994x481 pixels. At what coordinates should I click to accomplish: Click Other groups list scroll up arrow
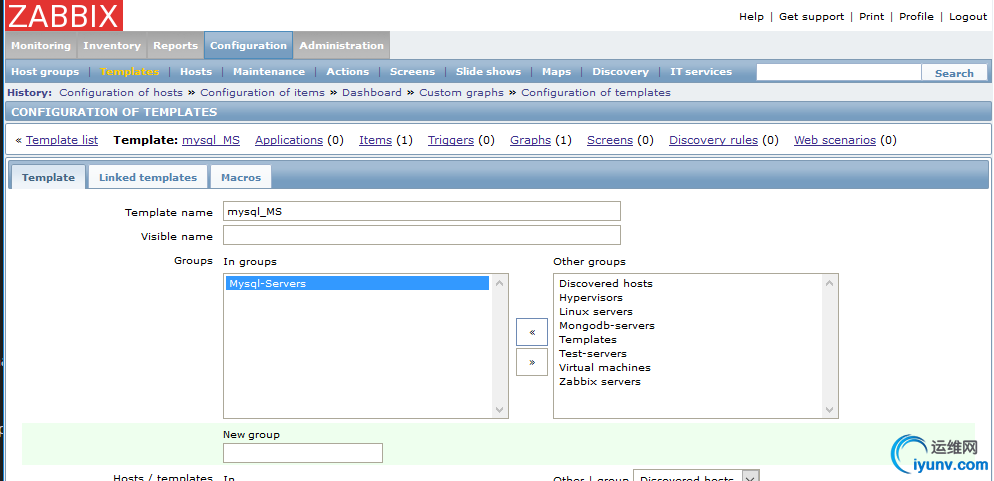[x=829, y=283]
